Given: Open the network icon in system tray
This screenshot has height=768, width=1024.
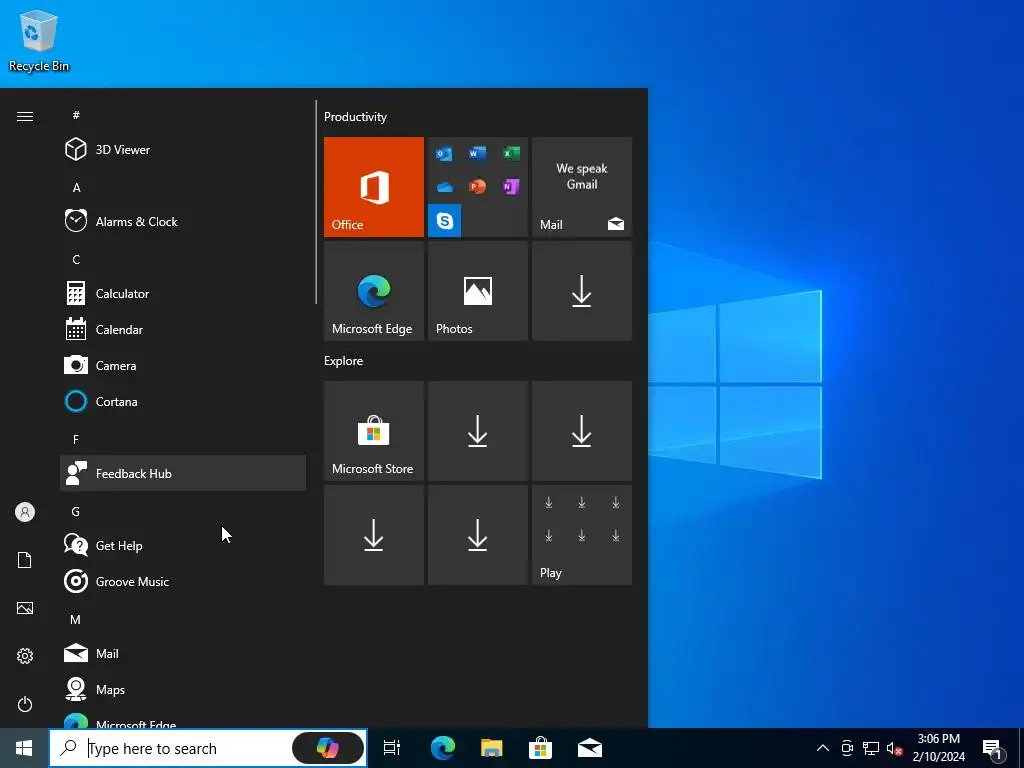Looking at the screenshot, I should click(871, 748).
